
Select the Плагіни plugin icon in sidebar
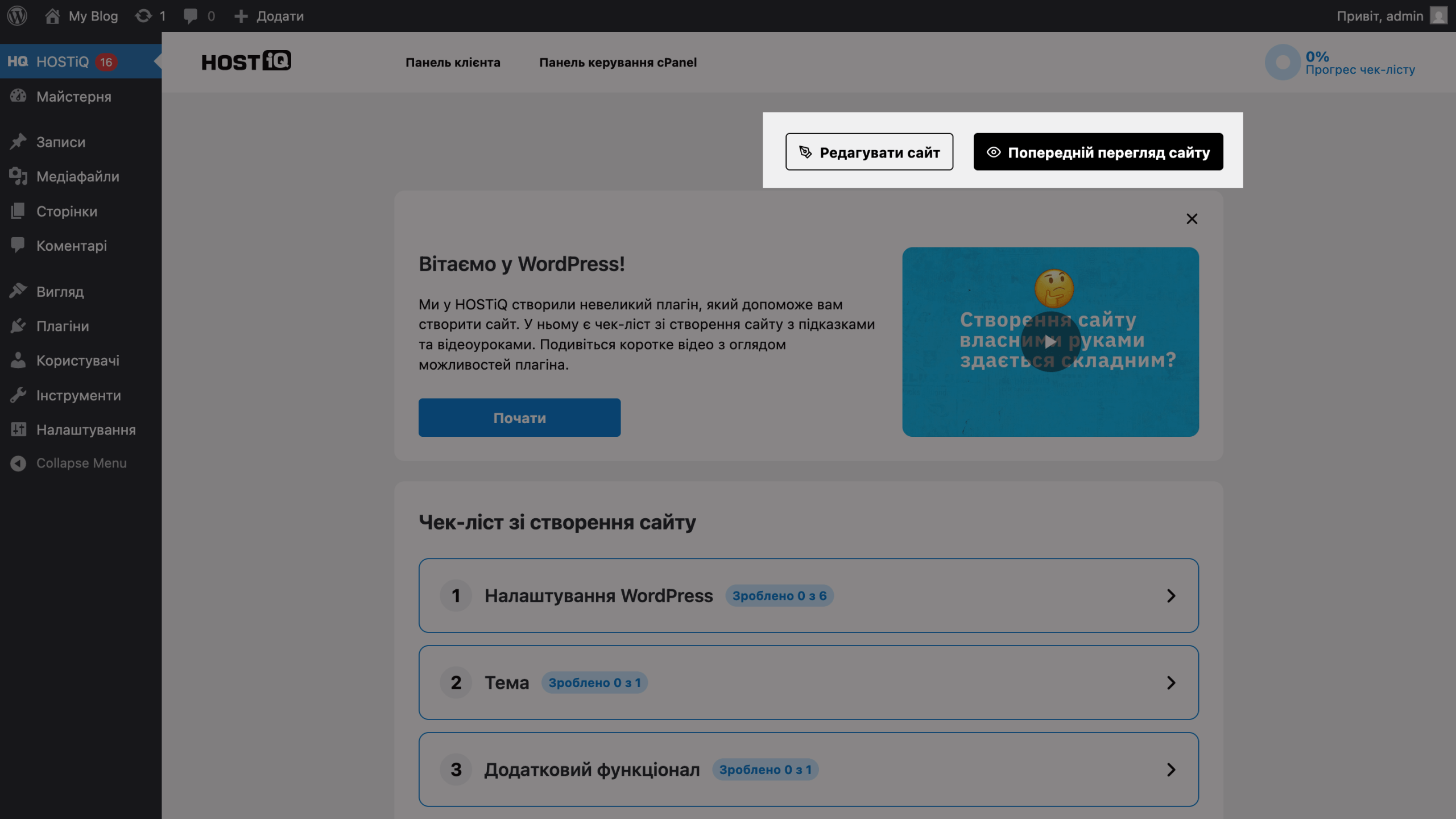click(19, 325)
